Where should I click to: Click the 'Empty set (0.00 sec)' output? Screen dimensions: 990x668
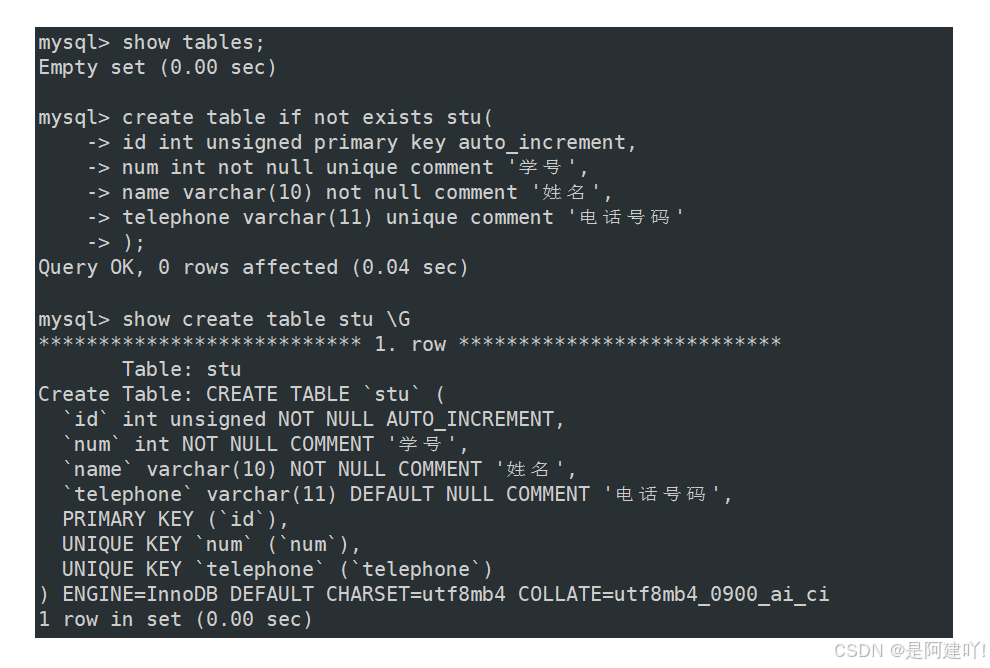click(157, 67)
